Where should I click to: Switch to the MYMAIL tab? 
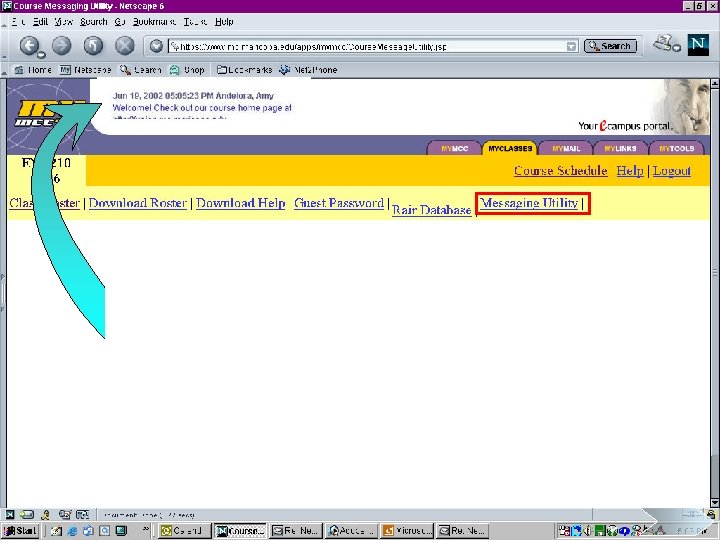(x=566, y=148)
